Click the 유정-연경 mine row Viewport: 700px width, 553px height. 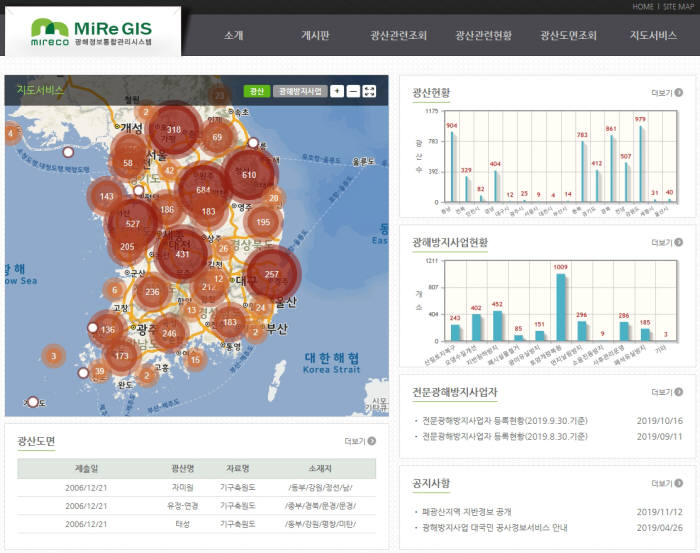196,506
